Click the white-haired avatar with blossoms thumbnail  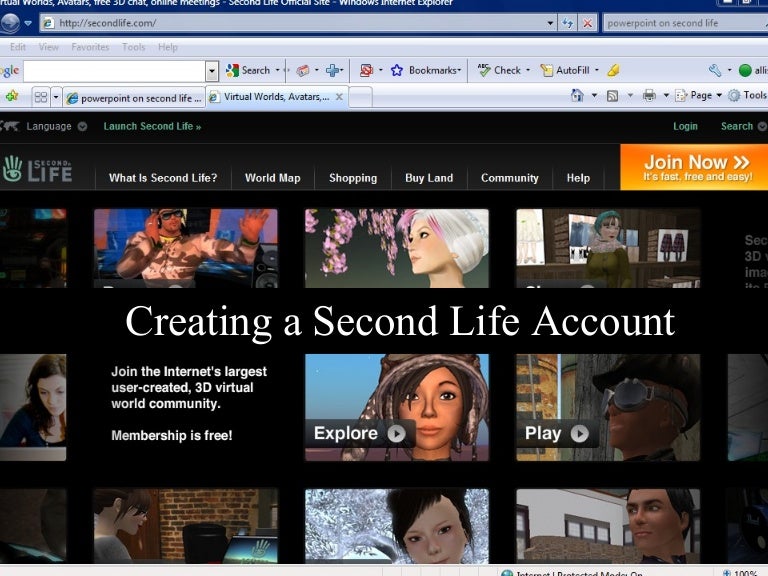point(397,248)
